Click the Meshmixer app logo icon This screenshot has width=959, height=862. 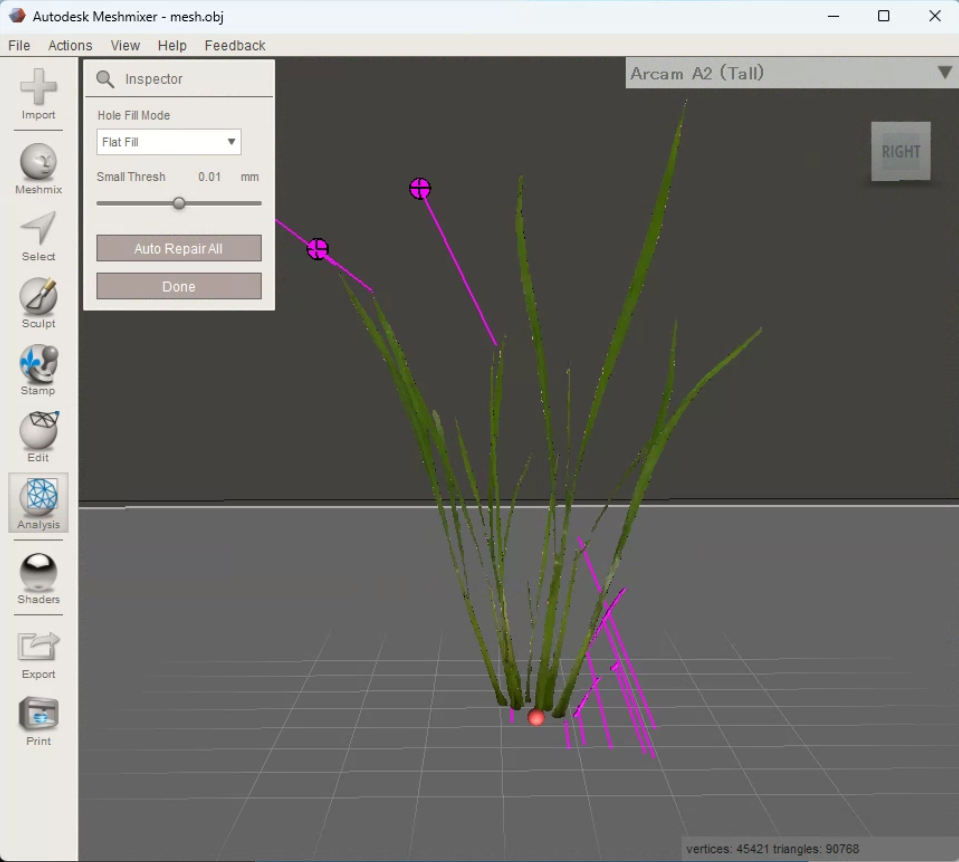[x=17, y=16]
